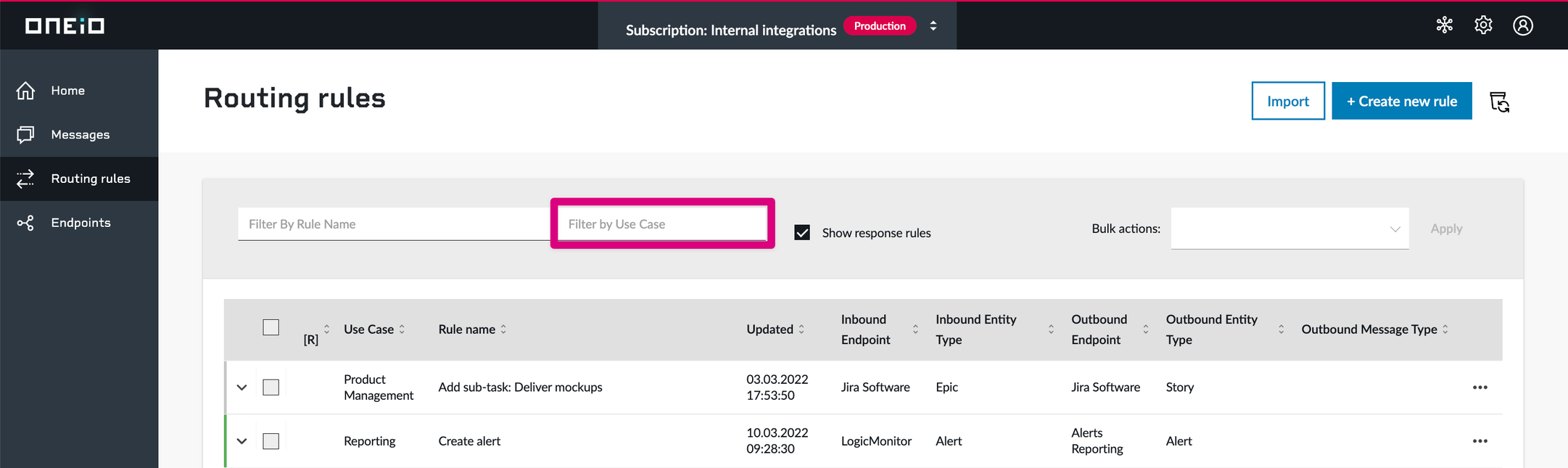This screenshot has width=1568, height=468.
Task: Click the Import button
Action: (1288, 101)
